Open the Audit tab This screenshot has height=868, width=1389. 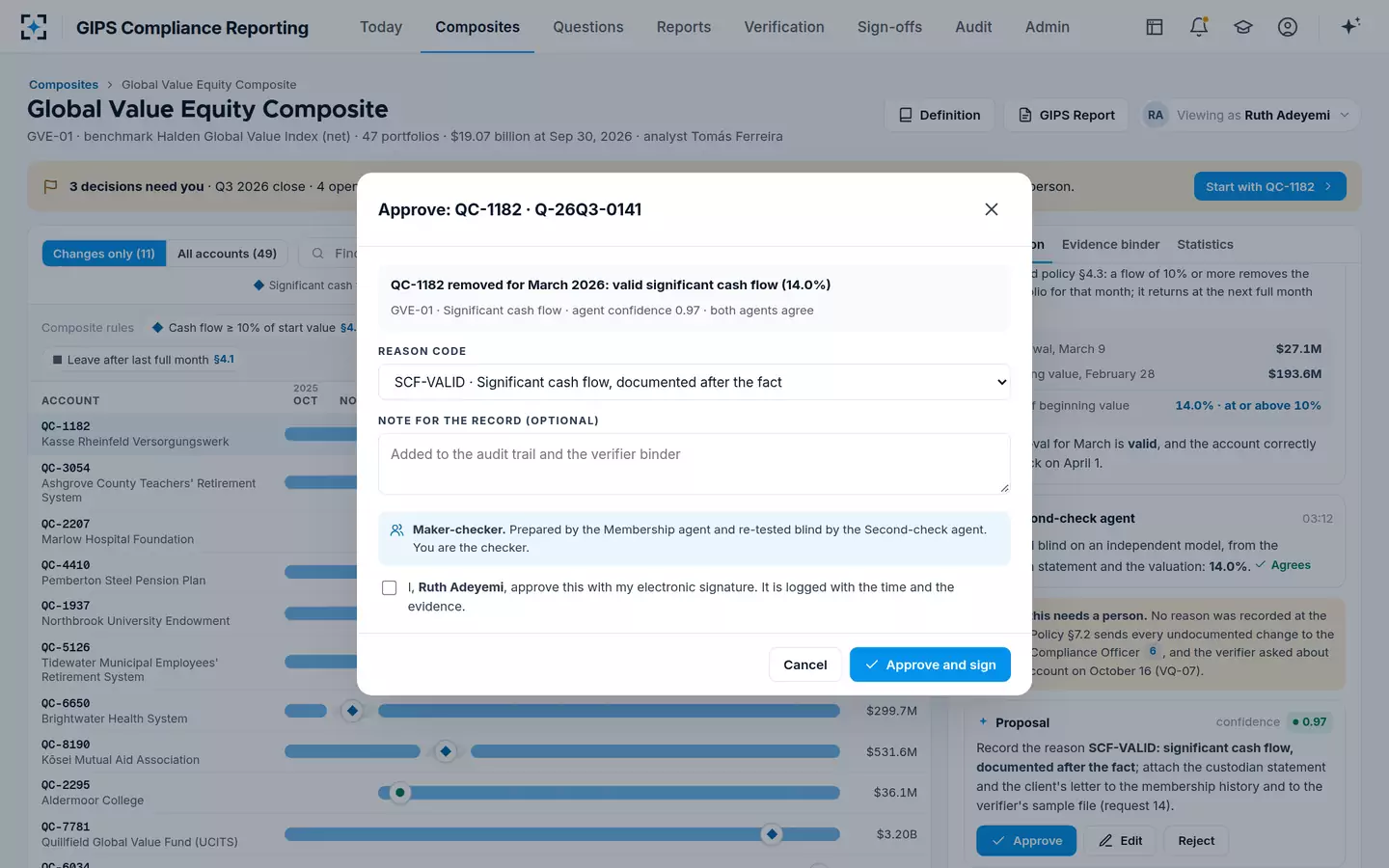973,27
